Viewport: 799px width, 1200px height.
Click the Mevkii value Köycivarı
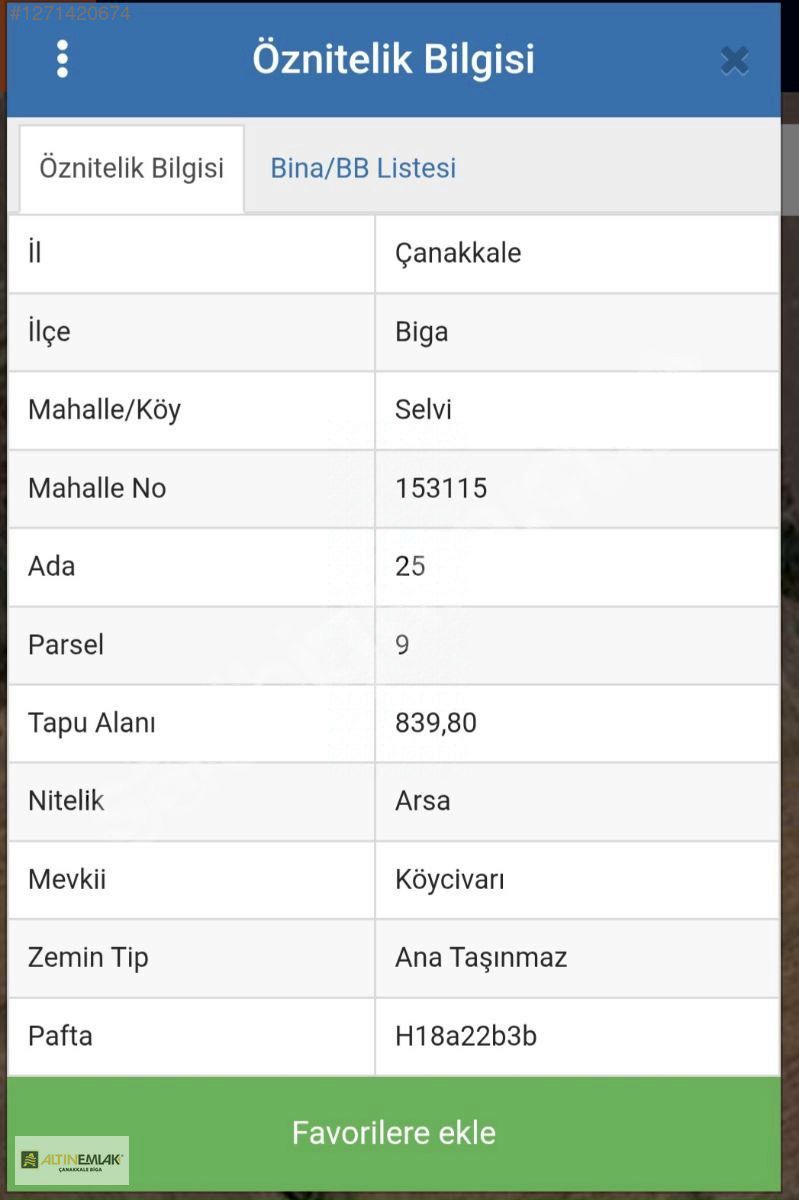tap(449, 880)
